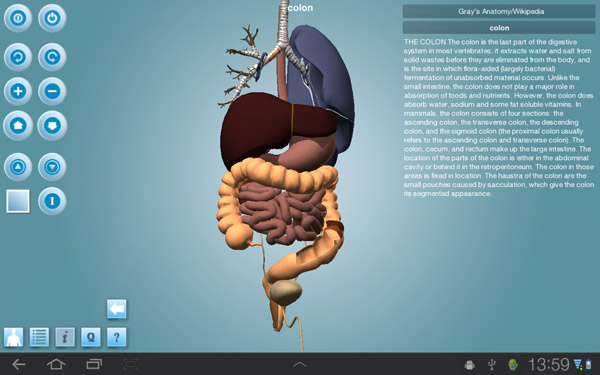This screenshot has width=600, height=375.
Task: Tap the 13:59 clock in status bar
Action: 549,364
